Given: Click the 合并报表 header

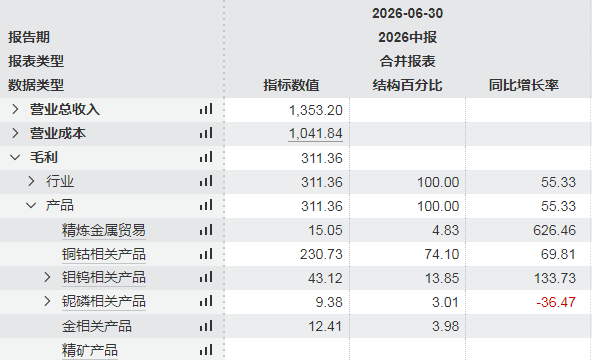Looking at the screenshot, I should [407, 61].
